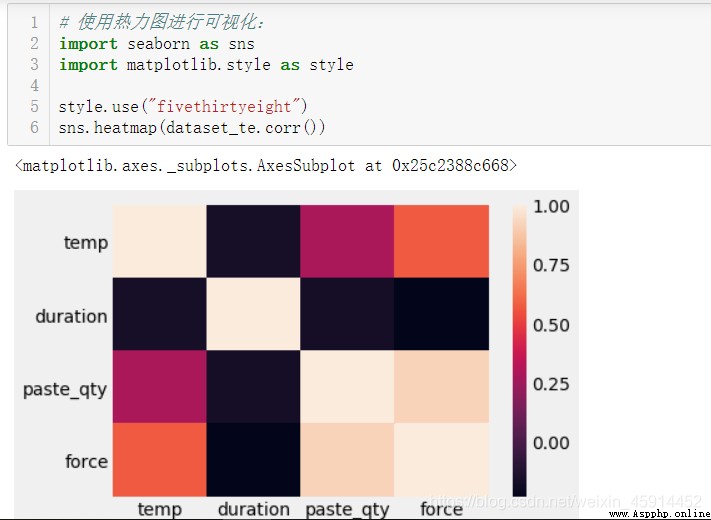This screenshot has width=711, height=520.
Task: Click heatmap cell paste_qty row, duration column
Action: click(x=253, y=387)
